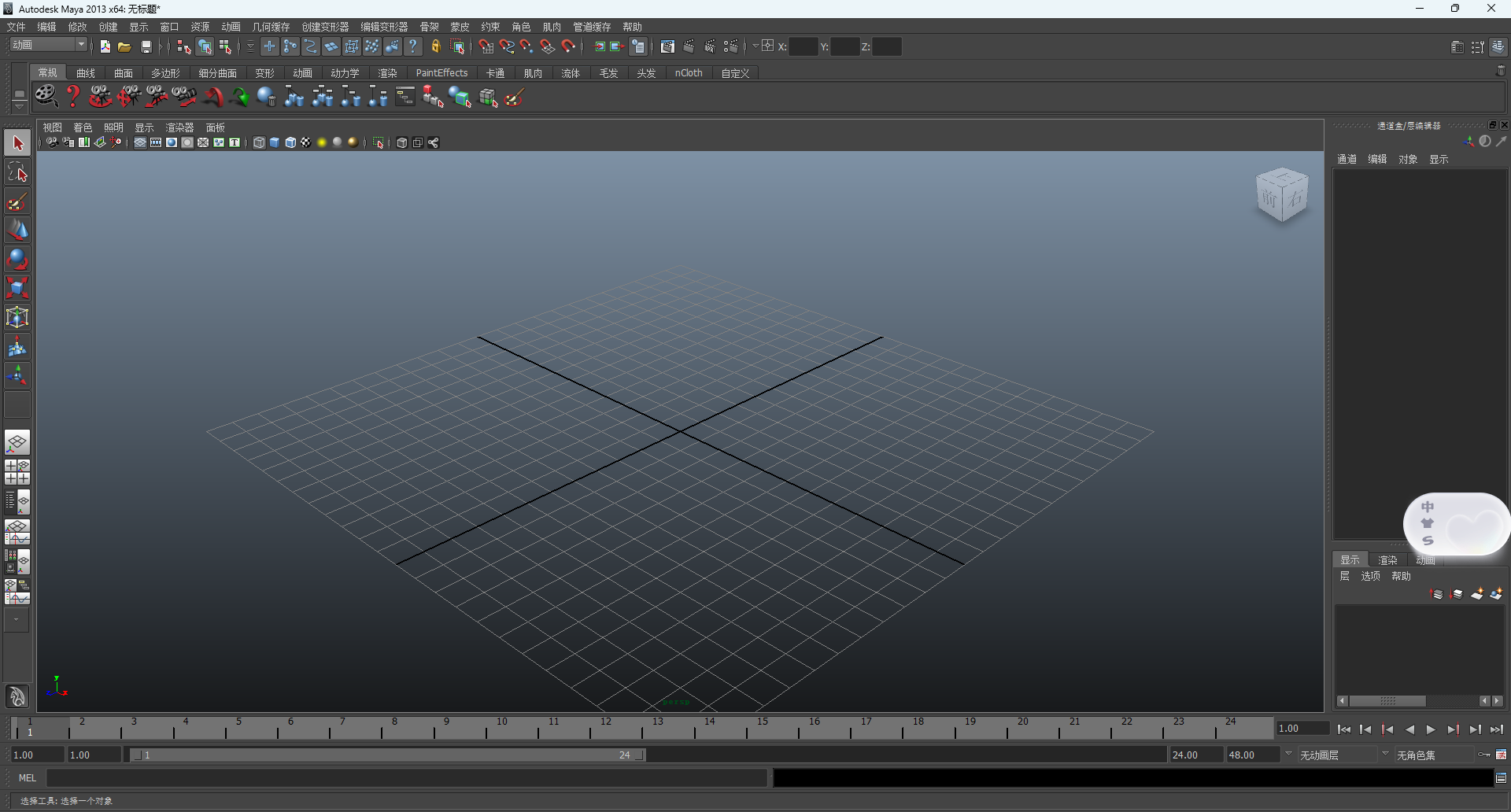1511x812 pixels.
Task: Create a new empty display layer
Action: pos(1477,596)
